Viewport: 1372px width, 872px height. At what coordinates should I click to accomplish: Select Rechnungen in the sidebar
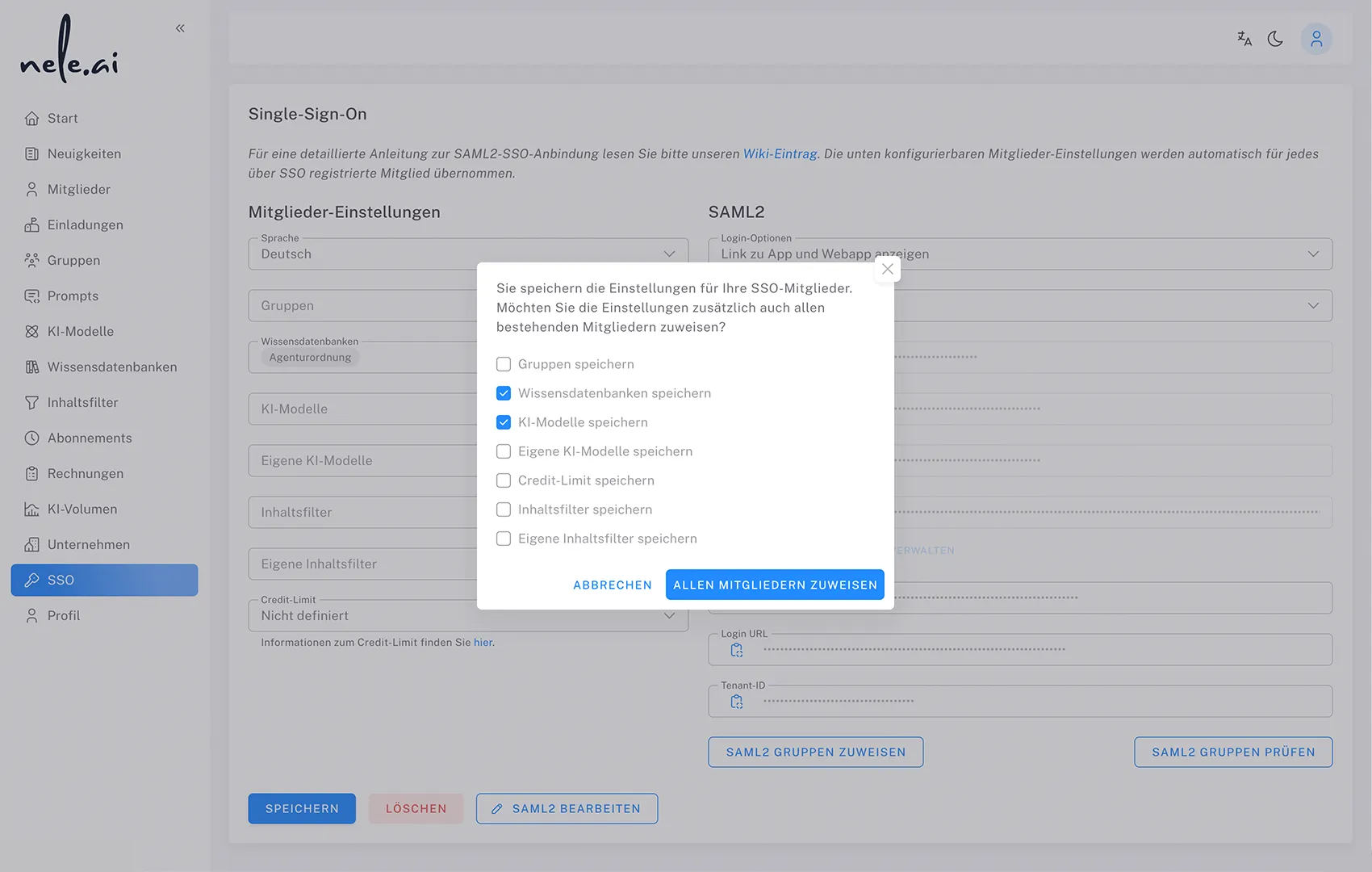tap(104, 474)
